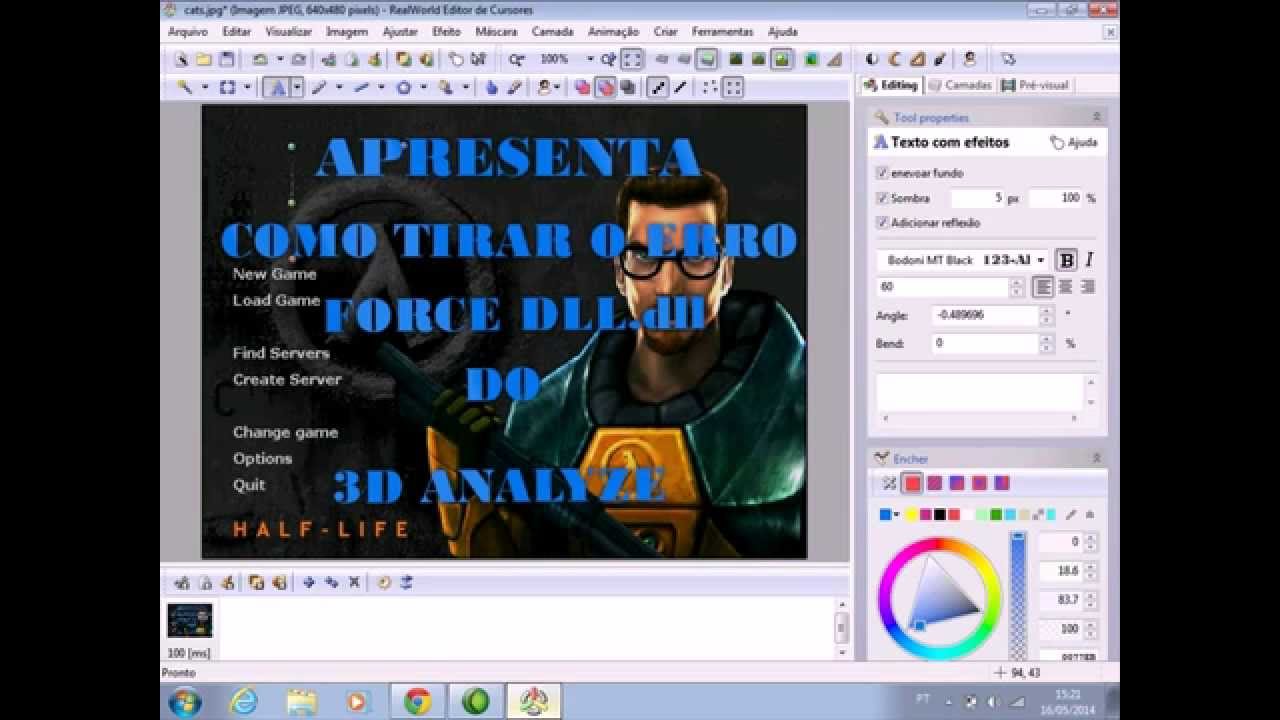
Task: Toggle the 'enevoar fundo' checkbox
Action: 882,173
